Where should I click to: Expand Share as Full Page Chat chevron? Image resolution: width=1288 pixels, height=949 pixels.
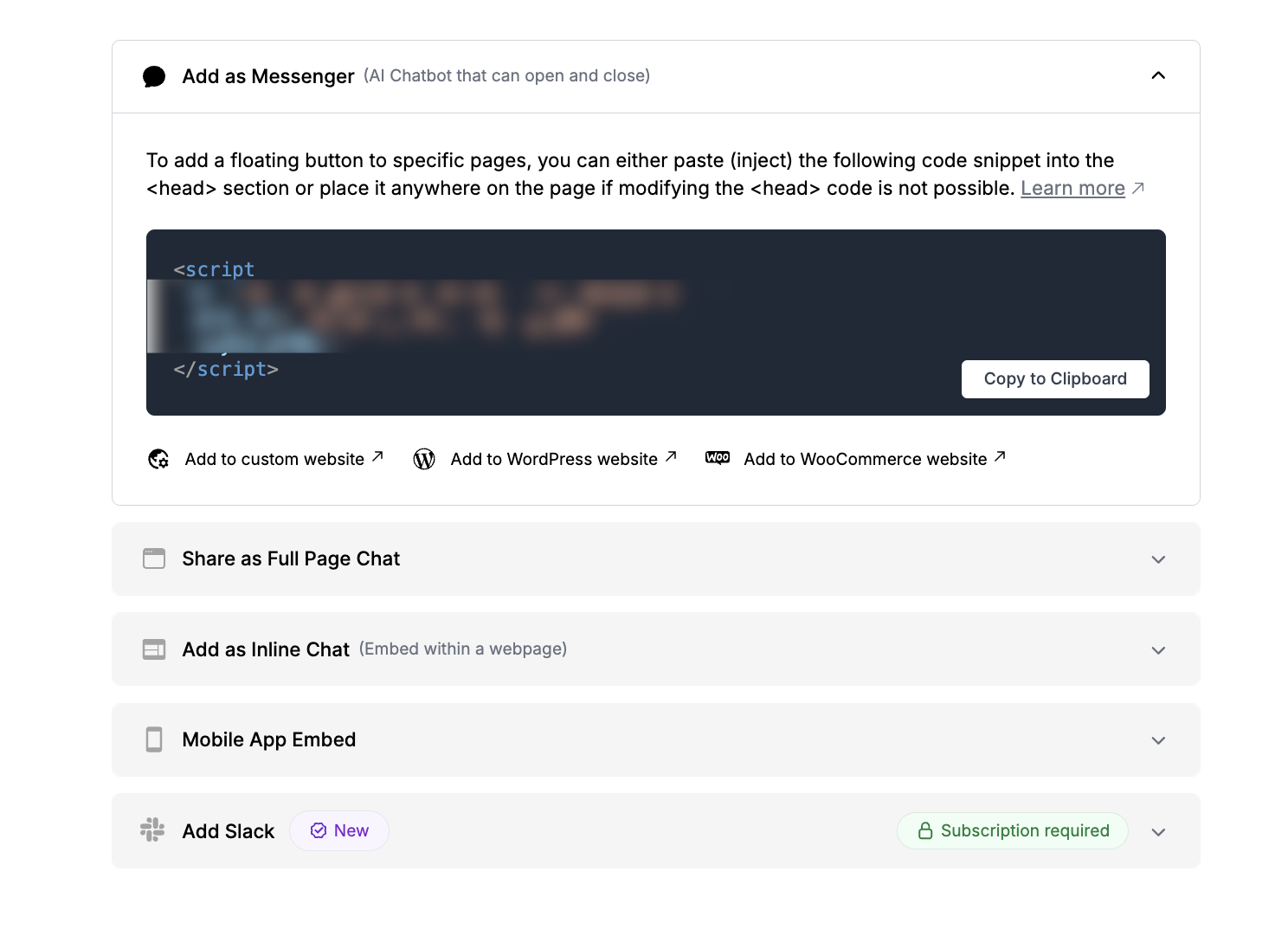point(1158,559)
